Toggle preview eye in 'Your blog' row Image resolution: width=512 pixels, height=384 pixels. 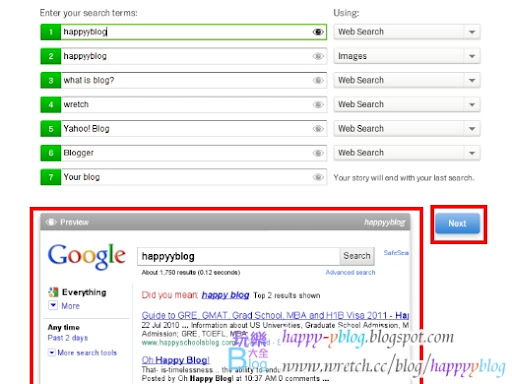click(x=318, y=177)
